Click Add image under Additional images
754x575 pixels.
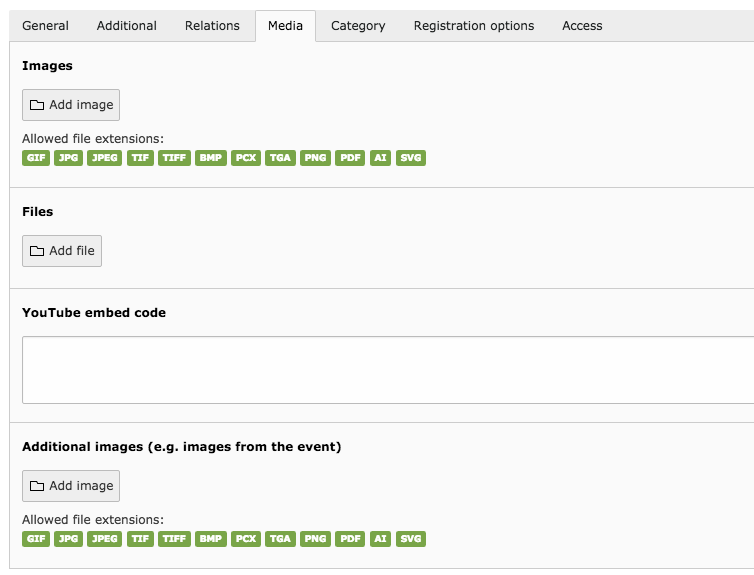pyautogui.click(x=71, y=486)
